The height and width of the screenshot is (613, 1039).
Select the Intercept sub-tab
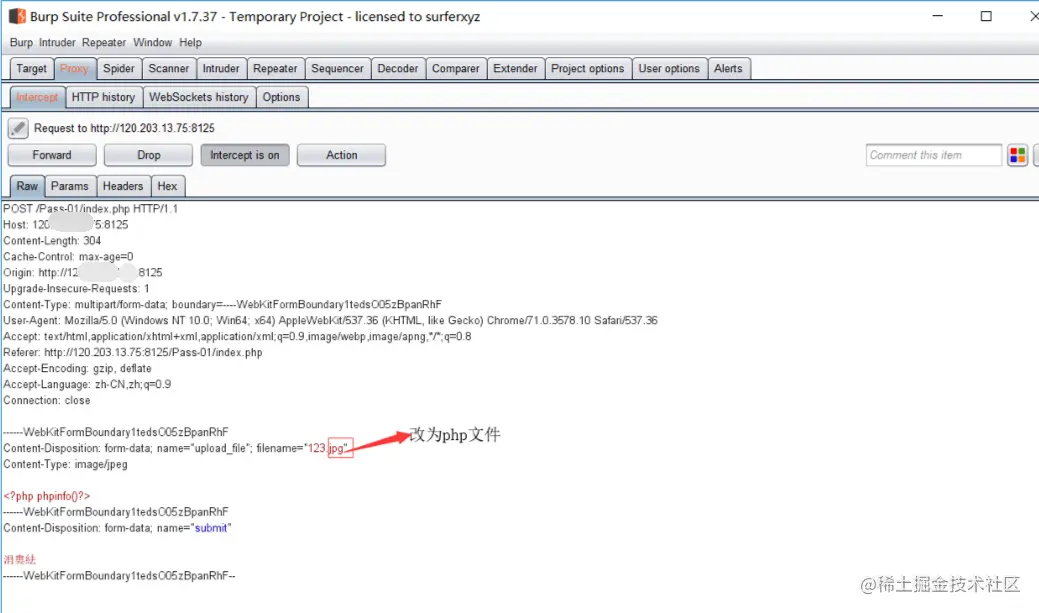click(x=37, y=97)
